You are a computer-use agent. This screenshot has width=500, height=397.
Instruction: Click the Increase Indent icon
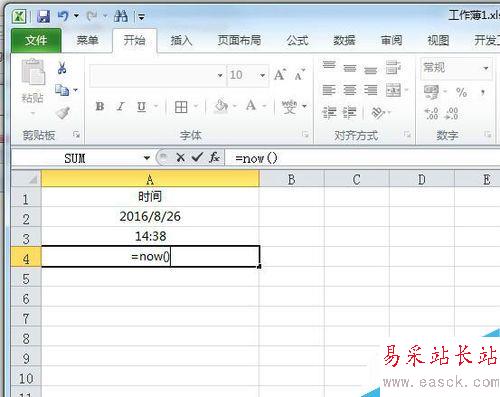pyautogui.click(x=350, y=113)
